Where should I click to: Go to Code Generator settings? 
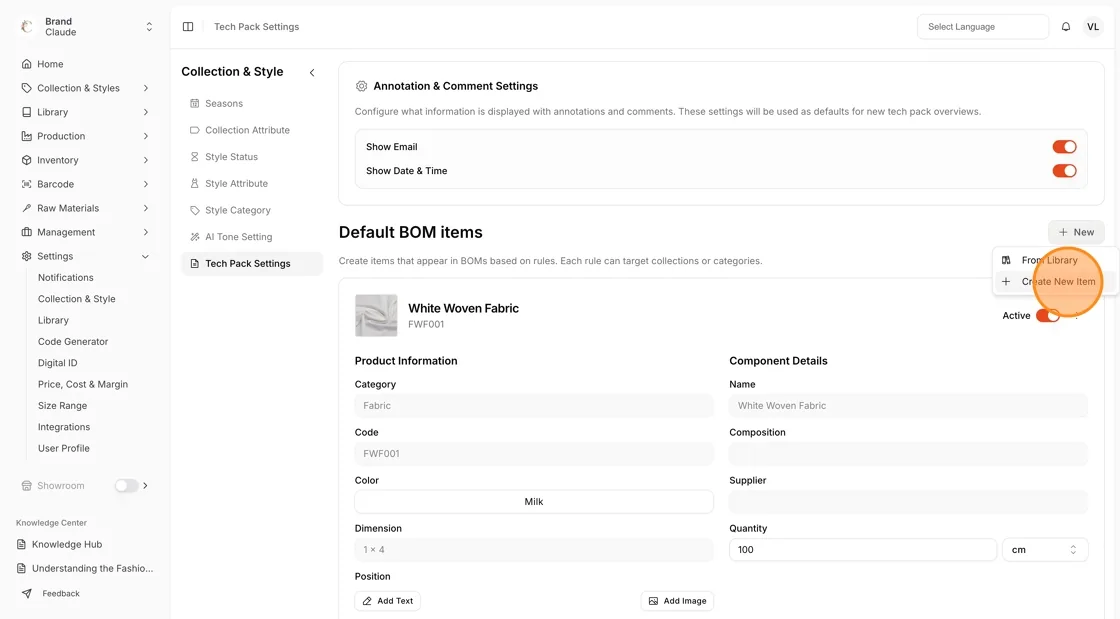coord(73,342)
